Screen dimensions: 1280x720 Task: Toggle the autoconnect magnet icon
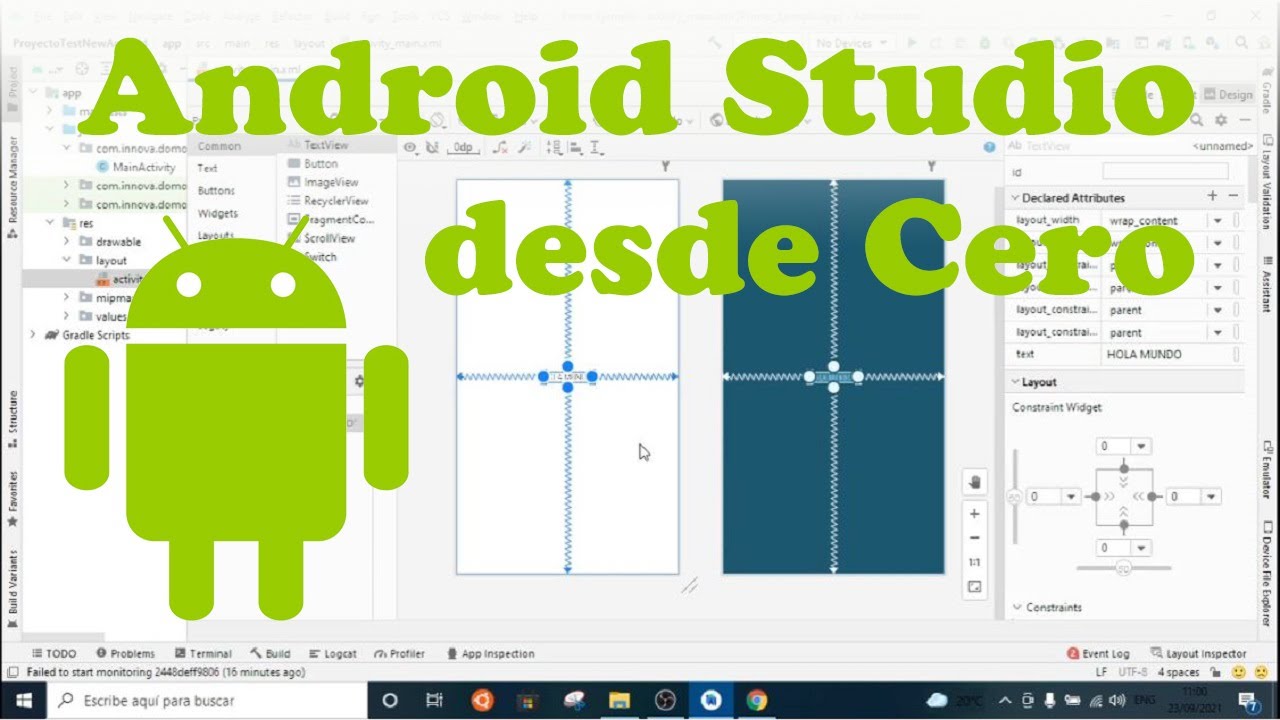click(x=432, y=148)
